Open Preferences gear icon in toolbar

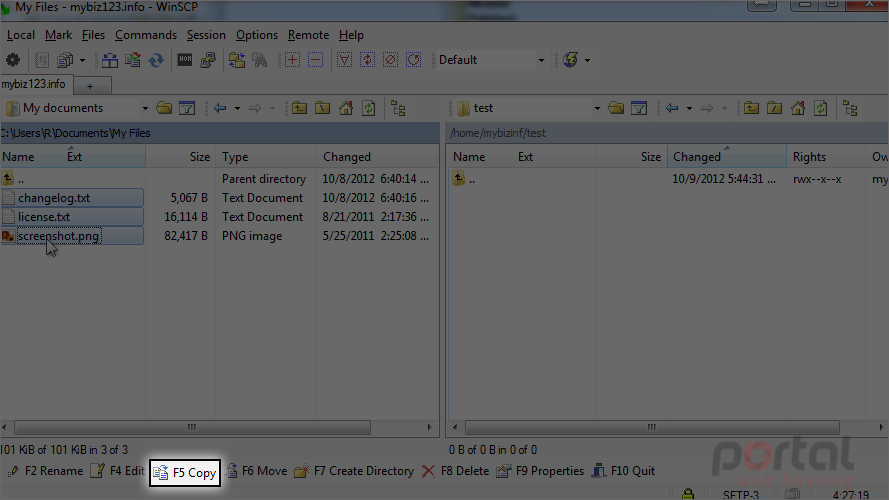[12, 60]
